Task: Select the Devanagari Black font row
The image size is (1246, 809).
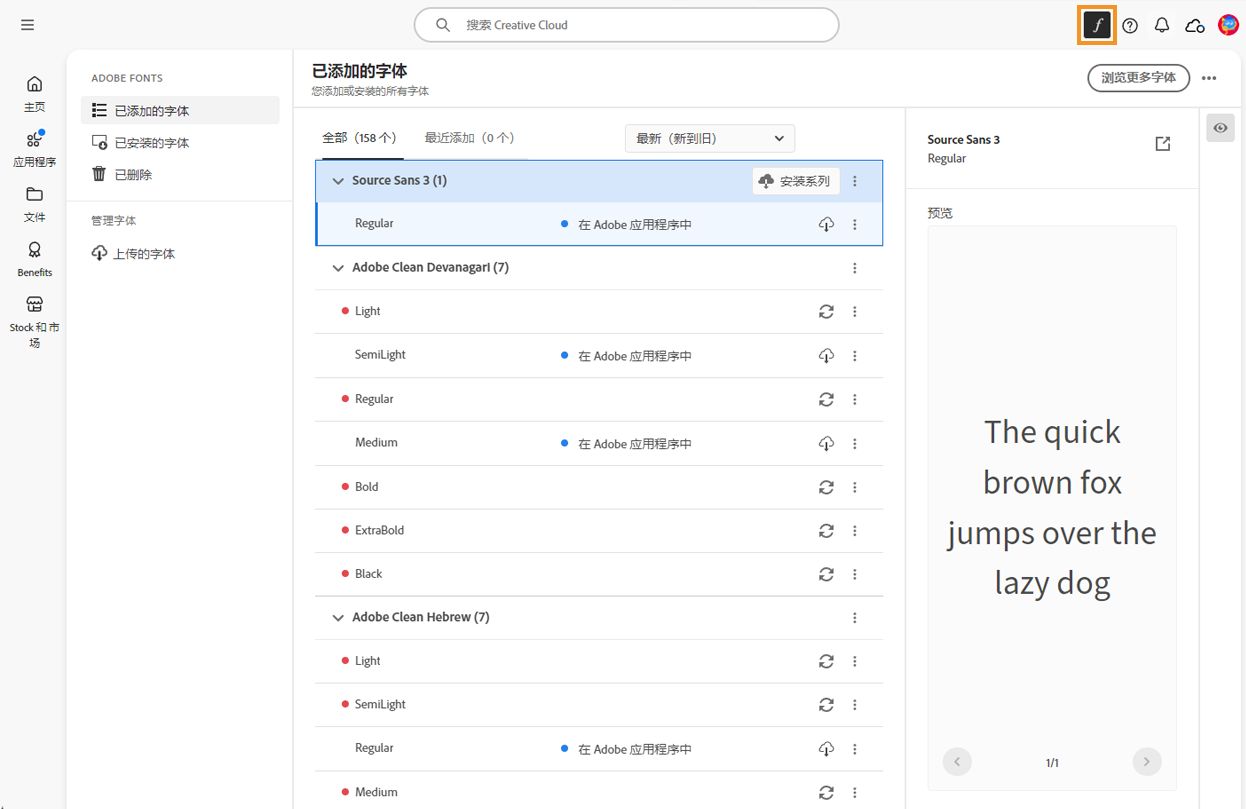Action: (599, 574)
